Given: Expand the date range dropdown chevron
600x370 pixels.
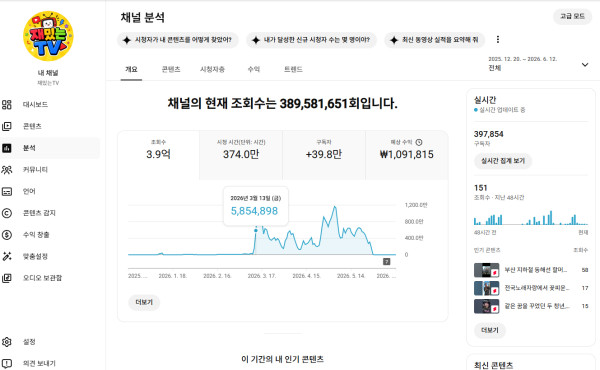Looking at the screenshot, I should tap(585, 64).
